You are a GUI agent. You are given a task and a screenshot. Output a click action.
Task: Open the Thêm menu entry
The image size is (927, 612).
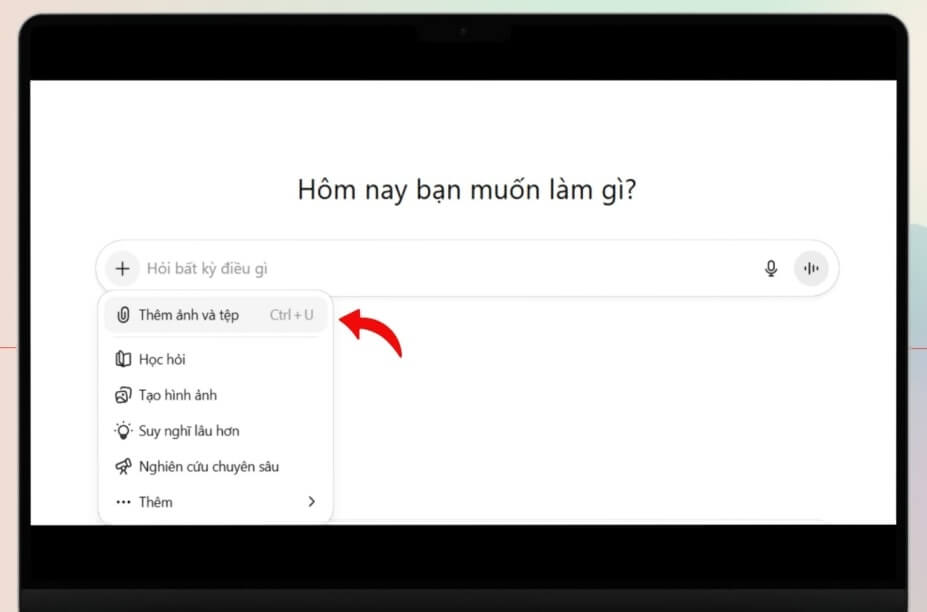tap(156, 502)
